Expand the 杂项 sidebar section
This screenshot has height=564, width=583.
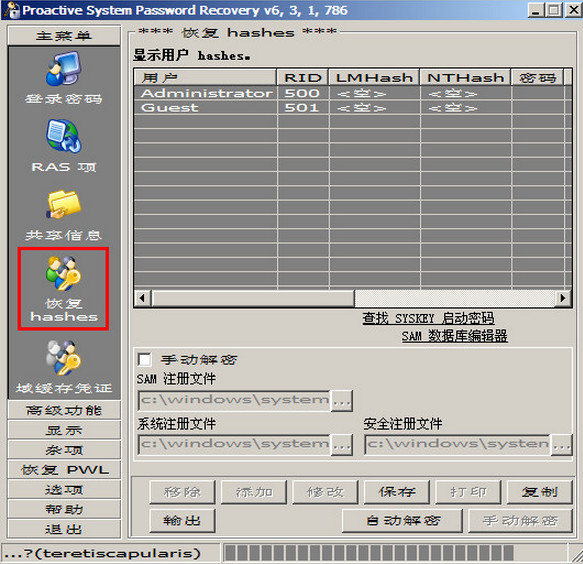coord(64,450)
